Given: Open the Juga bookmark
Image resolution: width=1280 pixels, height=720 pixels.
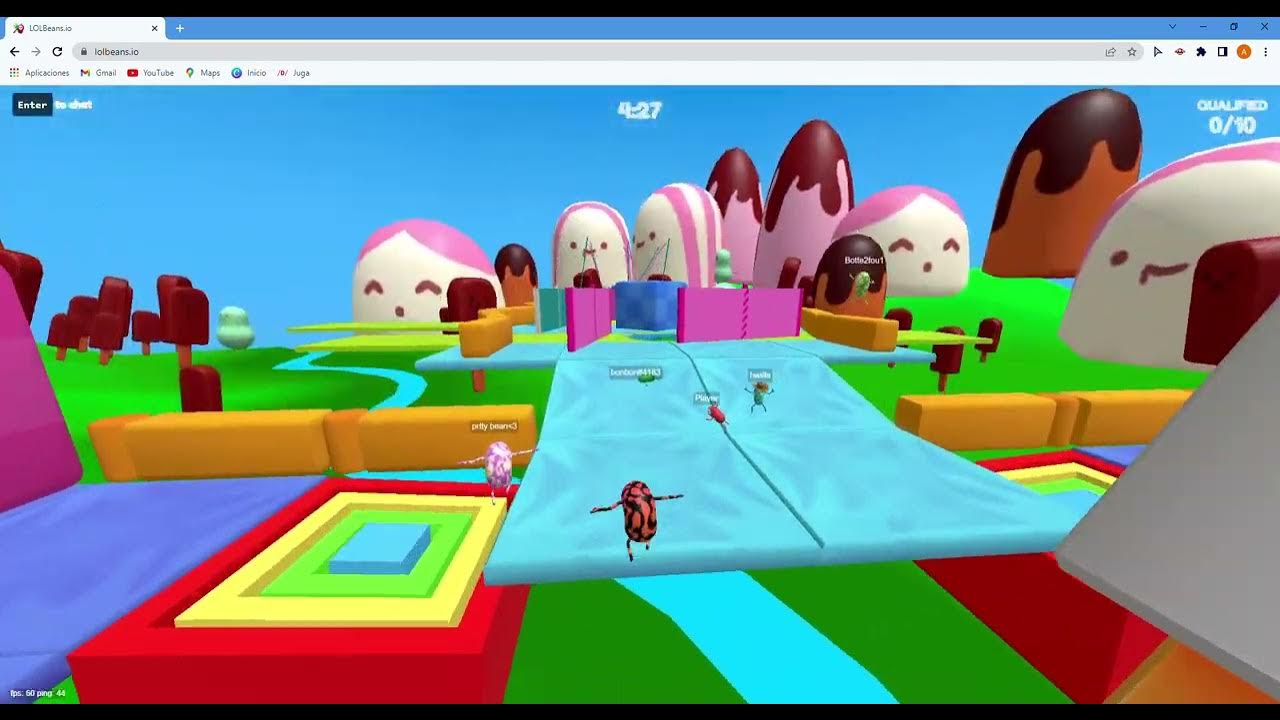Looking at the screenshot, I should click(x=293, y=73).
